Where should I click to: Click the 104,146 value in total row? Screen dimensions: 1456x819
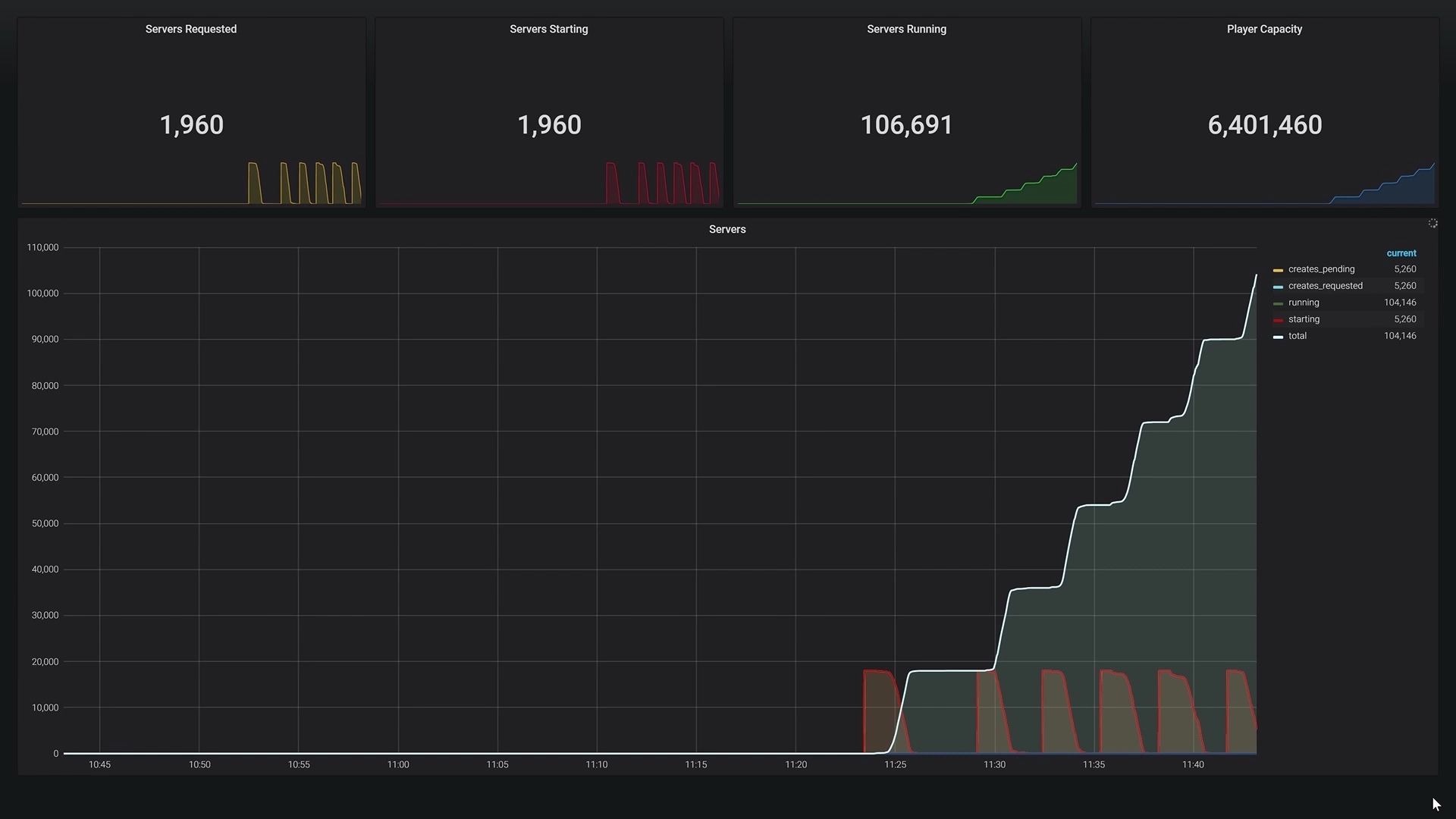coord(1400,336)
